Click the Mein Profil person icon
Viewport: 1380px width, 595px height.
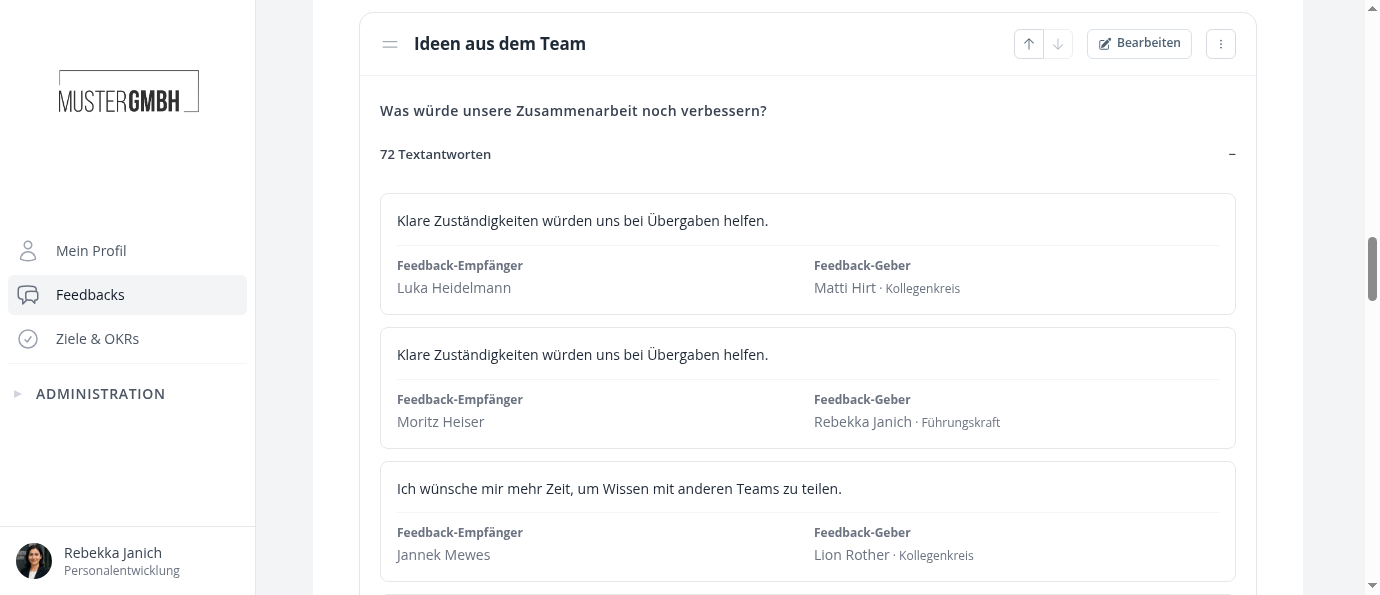tap(28, 251)
